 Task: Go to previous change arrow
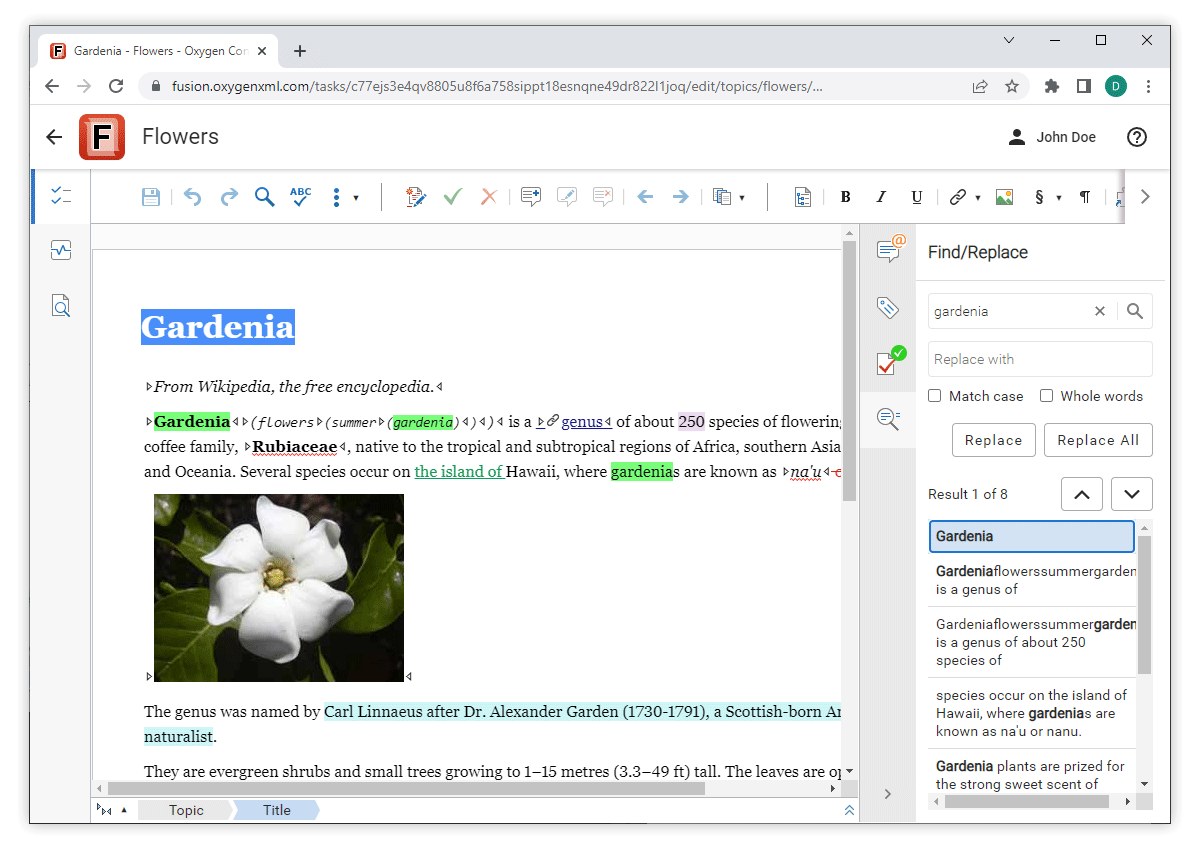[645, 197]
